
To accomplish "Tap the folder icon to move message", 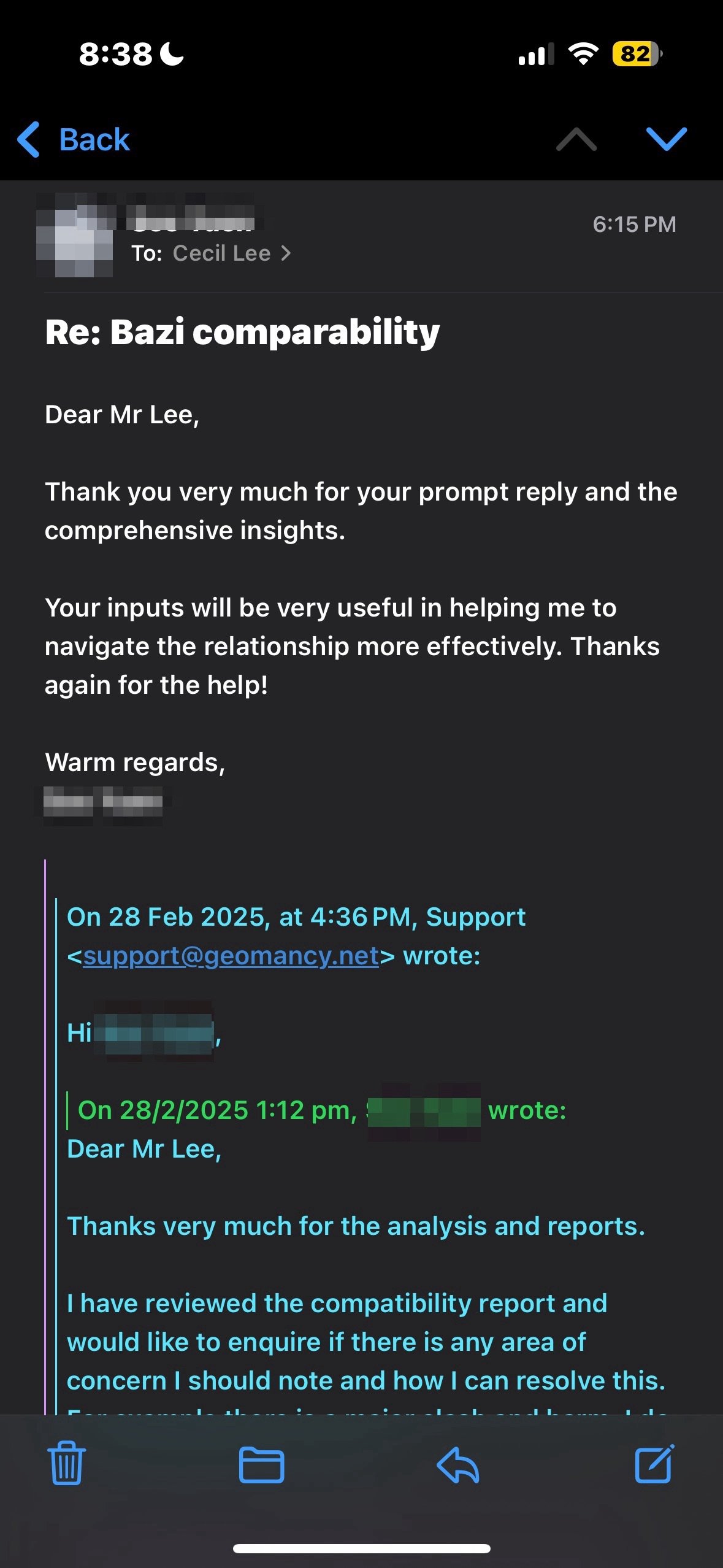I will coord(261,1464).
